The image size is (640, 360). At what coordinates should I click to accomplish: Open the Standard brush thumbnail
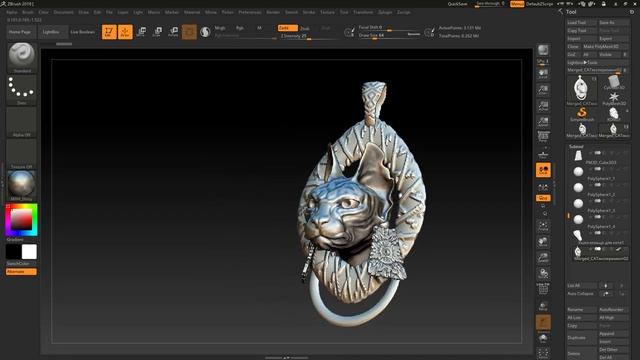coord(22,58)
